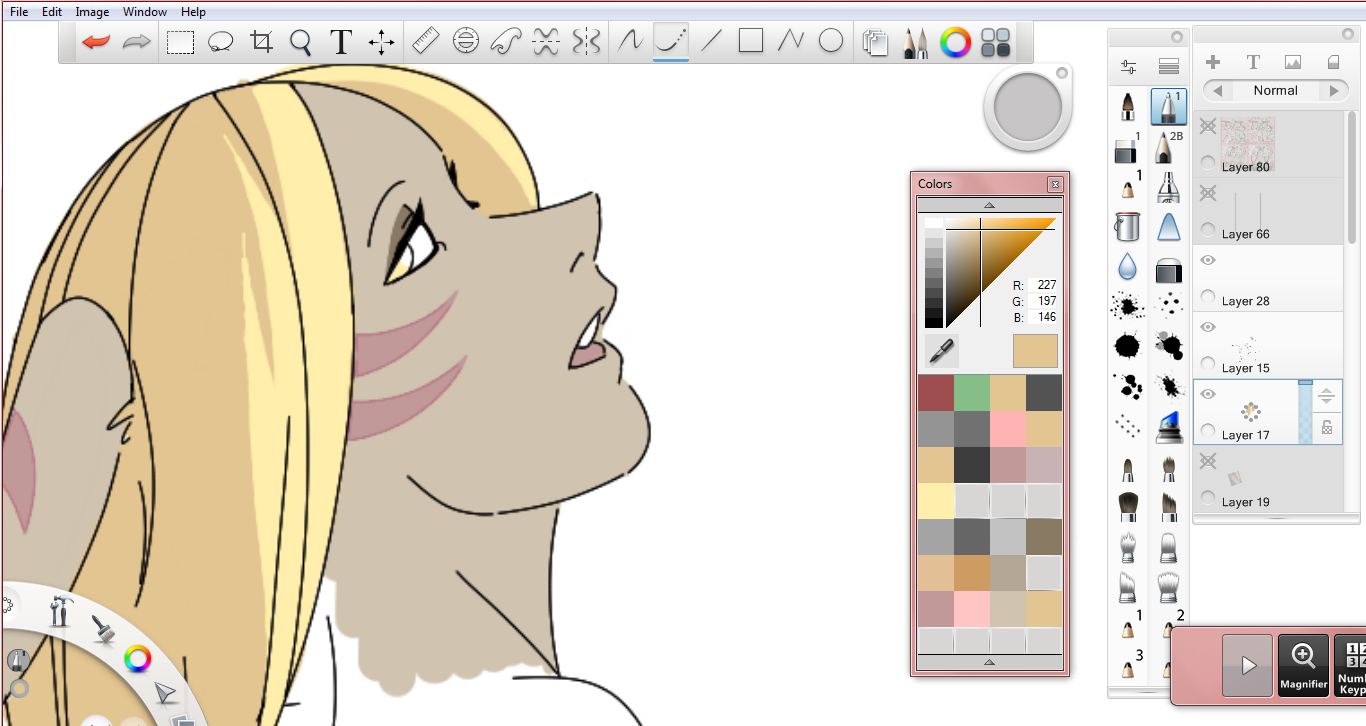Image resolution: width=1366 pixels, height=726 pixels.
Task: Open the brush library icon
Action: (x=1168, y=67)
